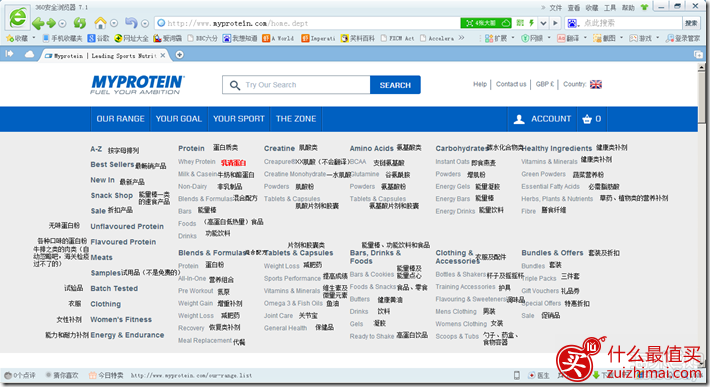Click the Contact us link

[511, 84]
